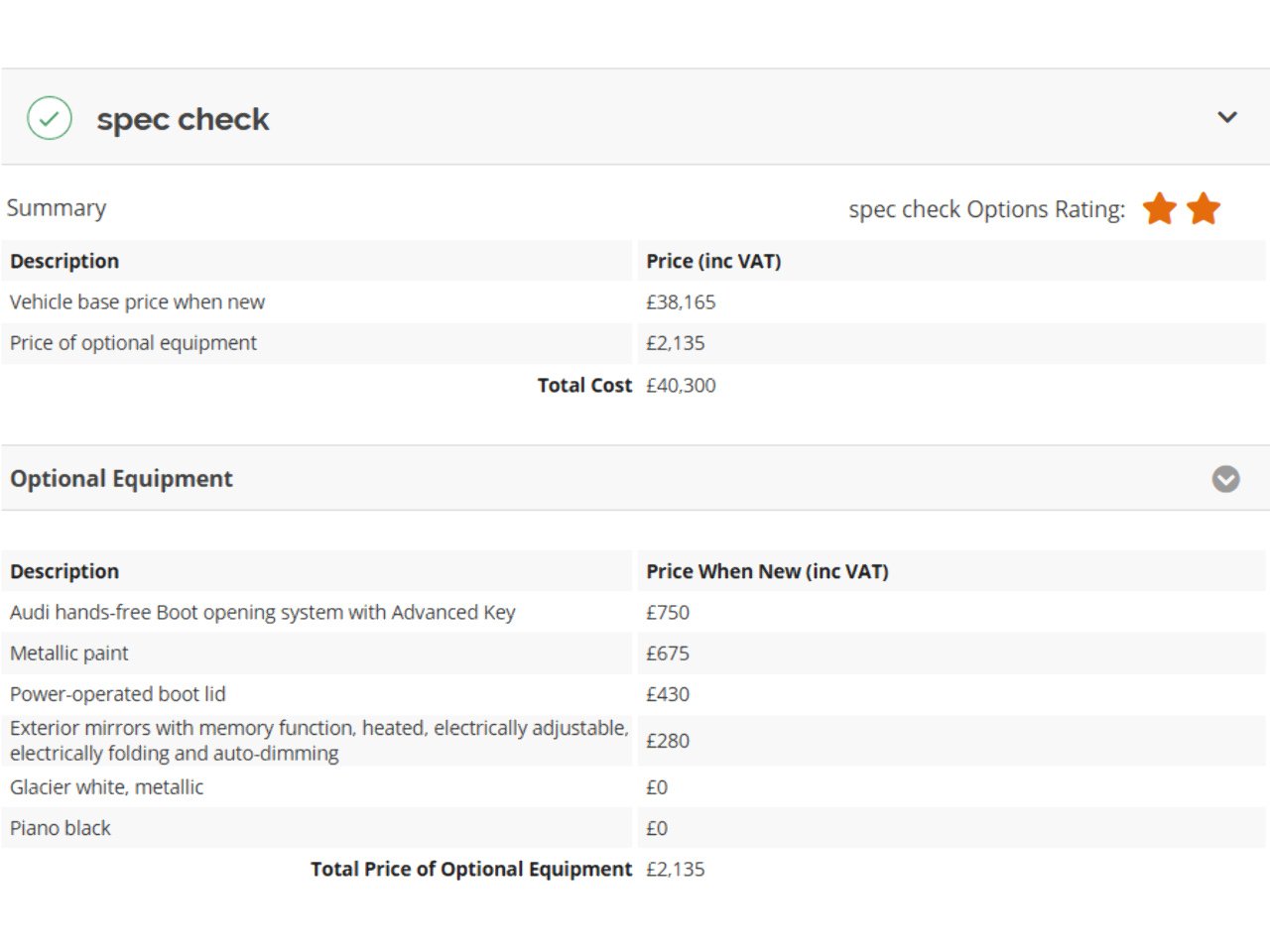This screenshot has width=1270, height=952.
Task: Click the £750 price value
Action: click(x=668, y=613)
